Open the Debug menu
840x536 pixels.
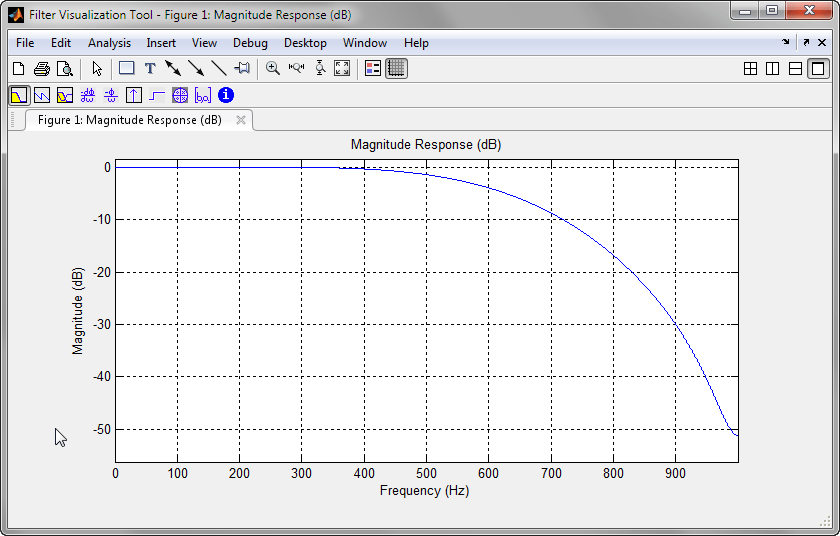click(250, 43)
